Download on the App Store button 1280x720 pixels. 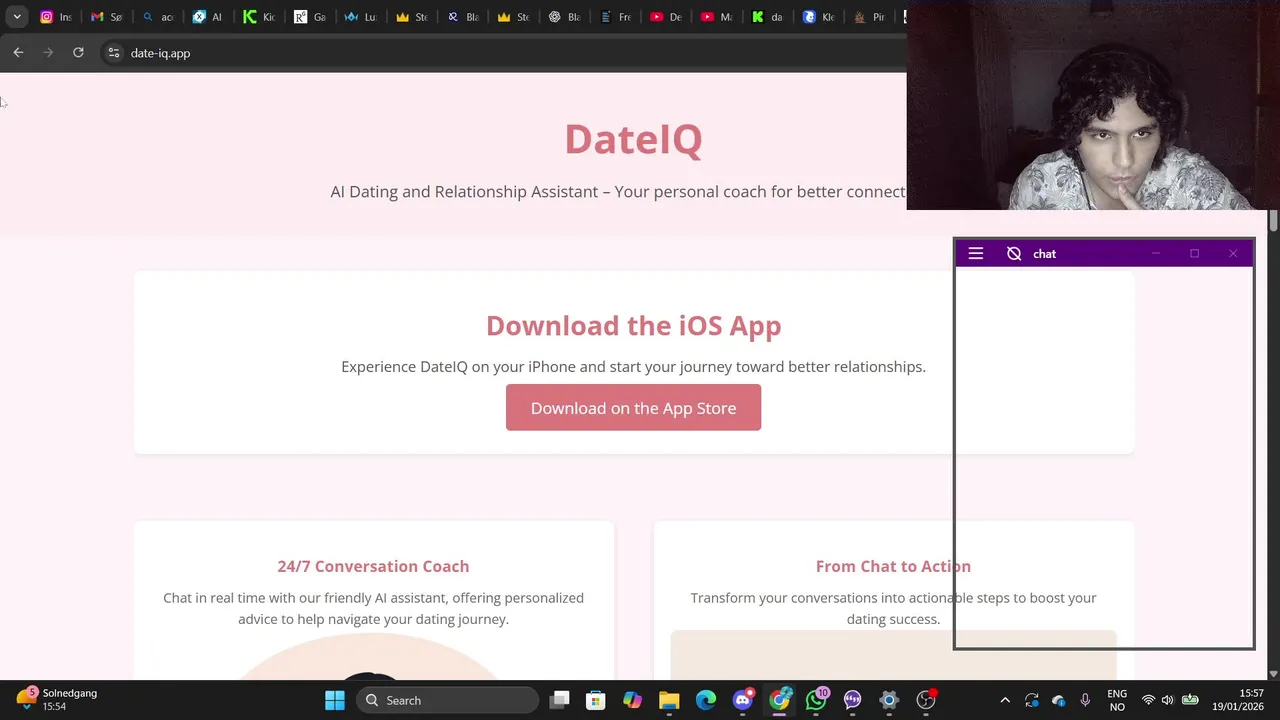pos(633,408)
